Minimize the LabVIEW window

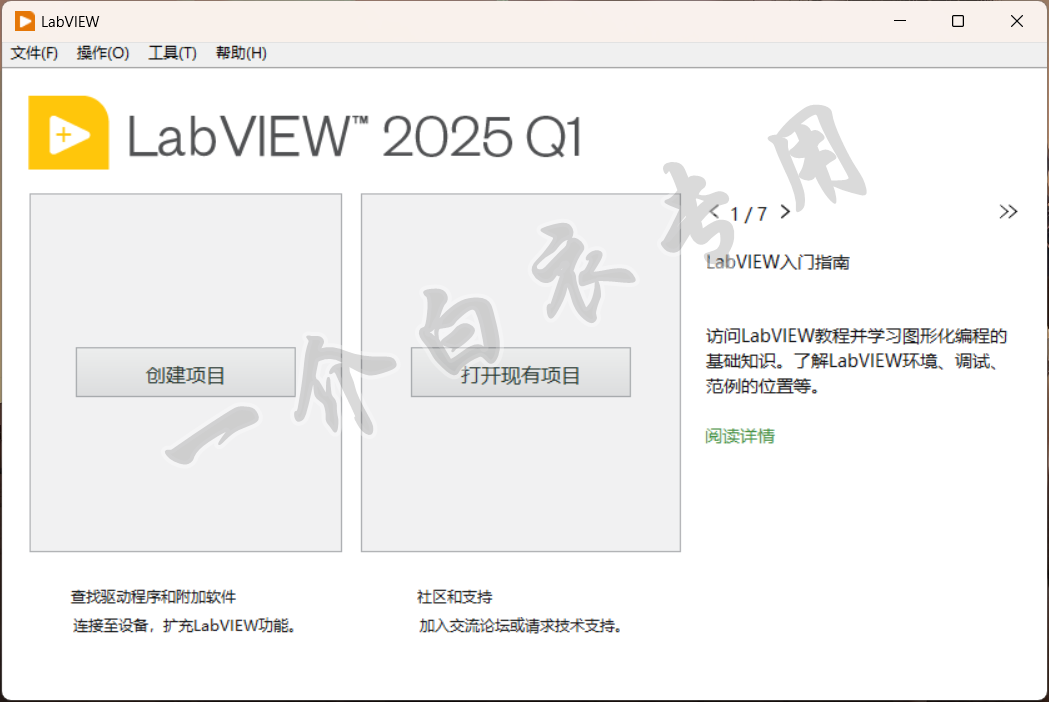[900, 21]
